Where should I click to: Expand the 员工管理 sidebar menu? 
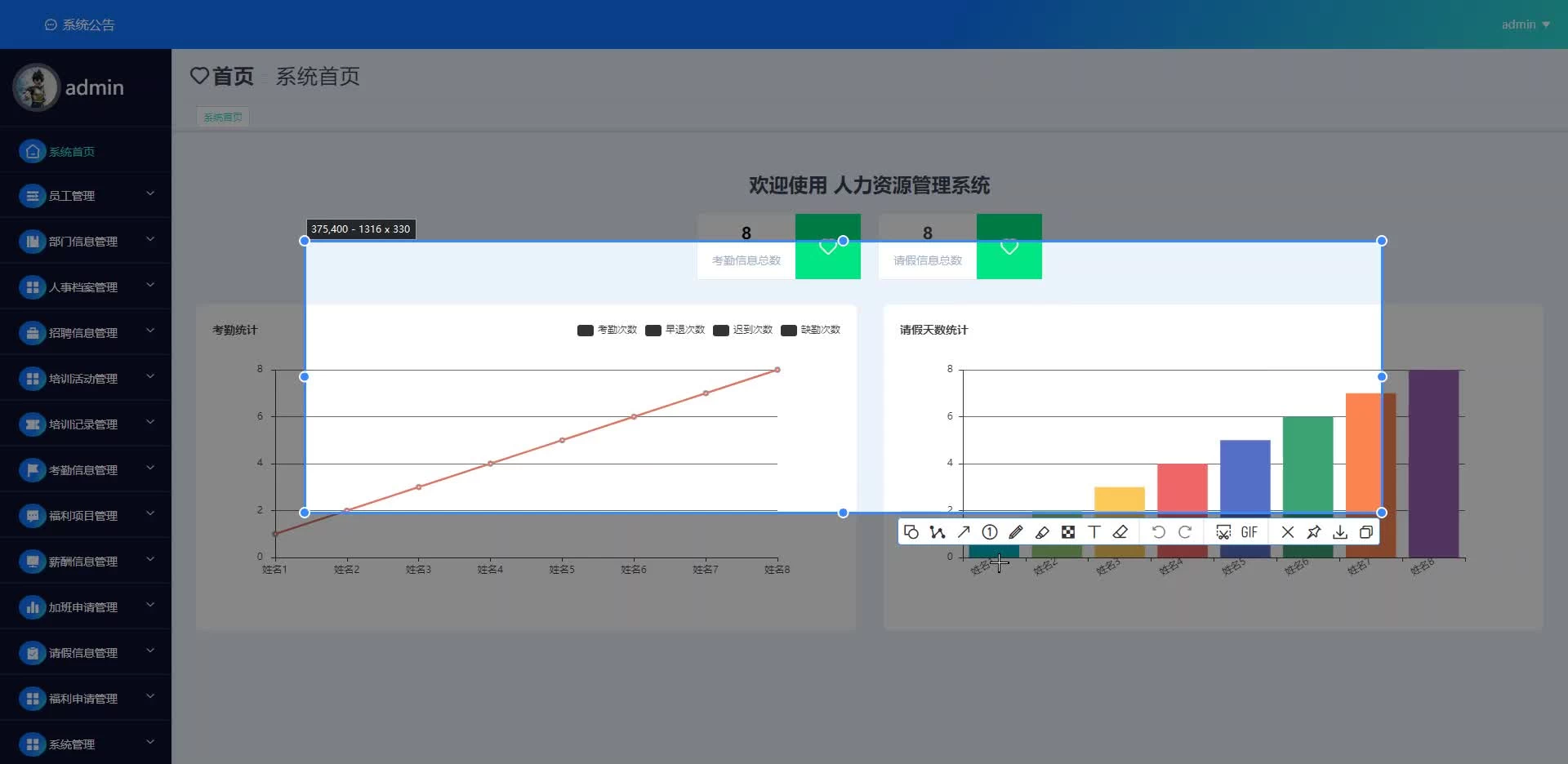pos(86,196)
